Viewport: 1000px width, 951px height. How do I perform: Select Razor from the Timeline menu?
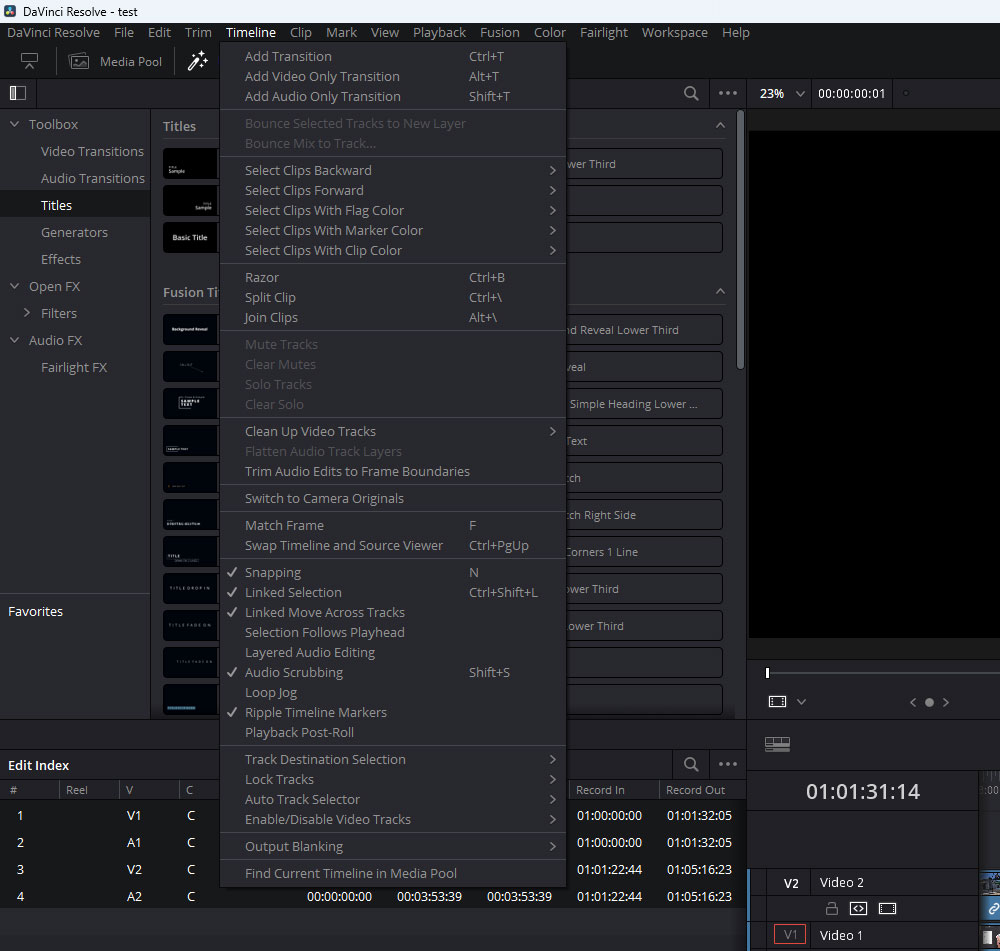[392, 277]
